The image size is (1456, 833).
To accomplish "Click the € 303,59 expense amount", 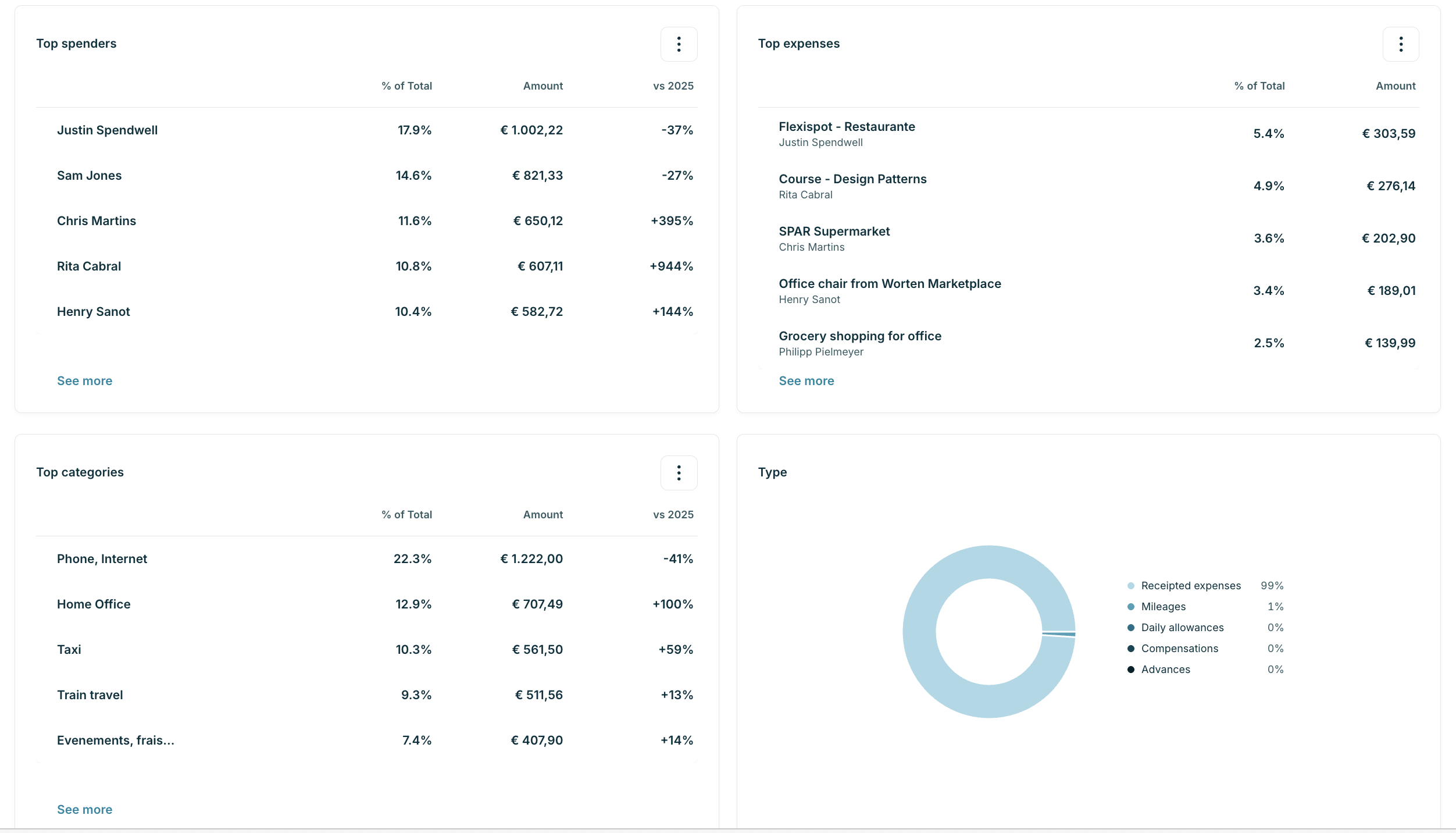I will 1389,134.
